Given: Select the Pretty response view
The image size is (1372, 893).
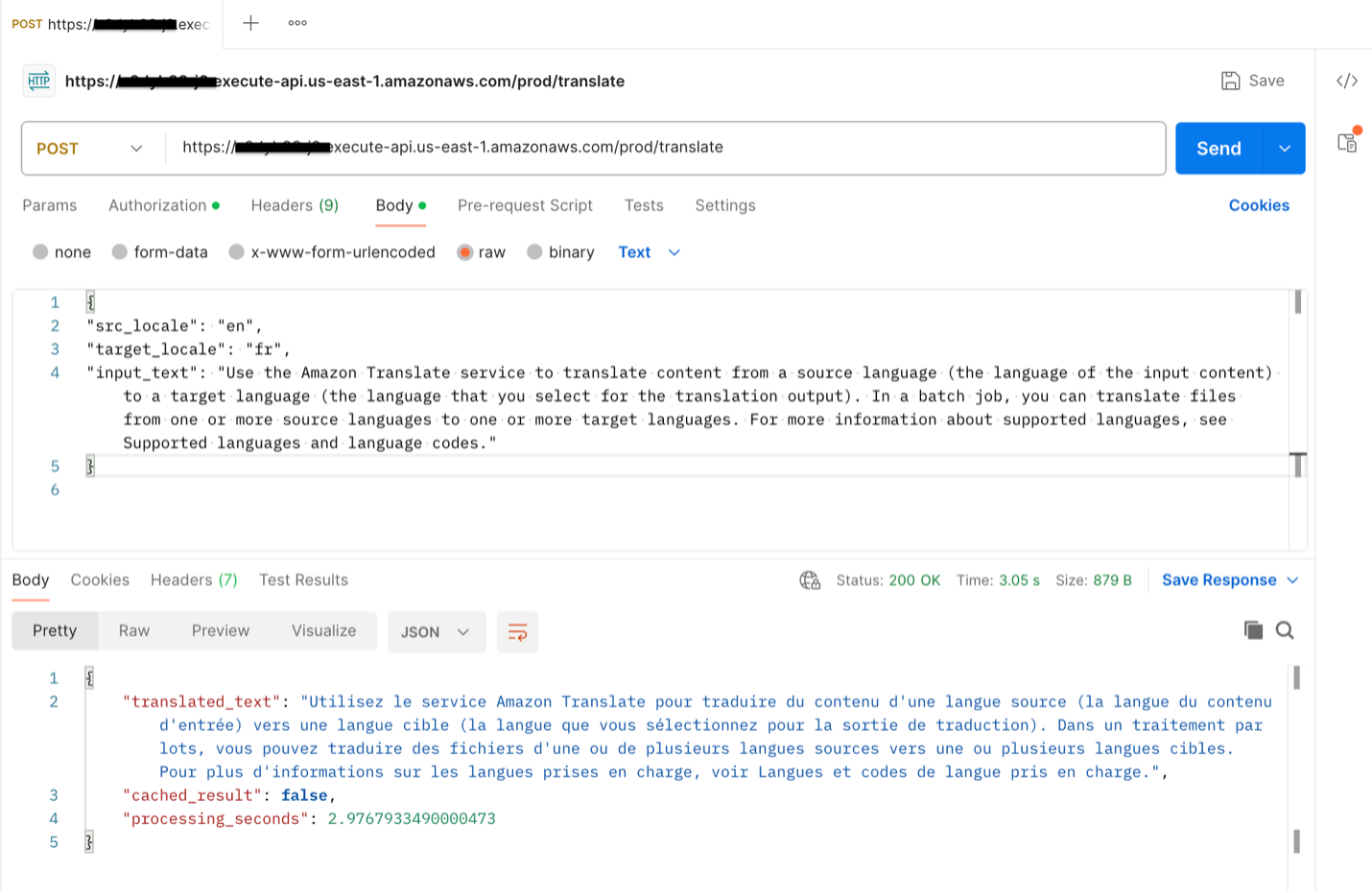Looking at the screenshot, I should coord(55,631).
